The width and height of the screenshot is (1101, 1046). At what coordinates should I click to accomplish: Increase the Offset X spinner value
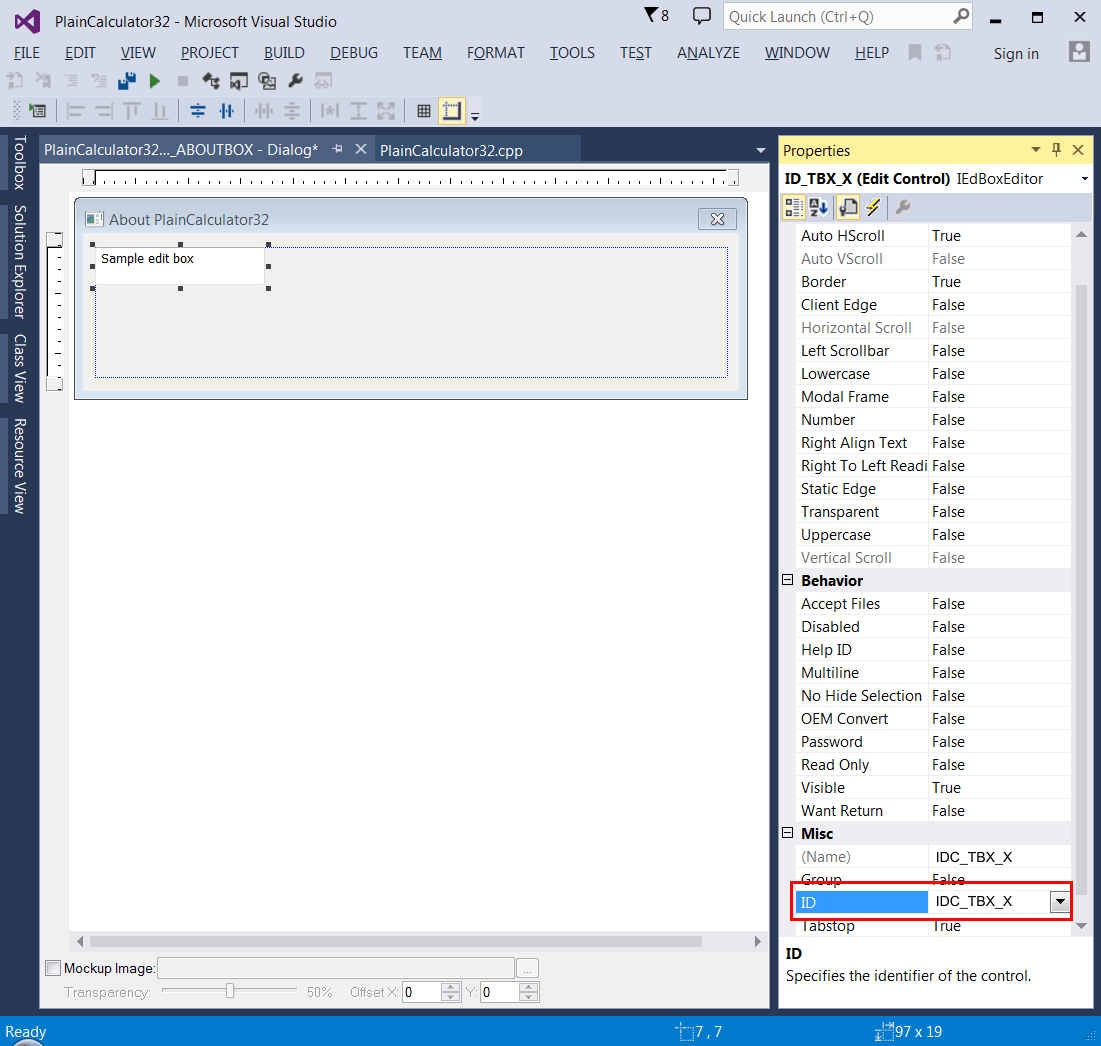point(451,988)
